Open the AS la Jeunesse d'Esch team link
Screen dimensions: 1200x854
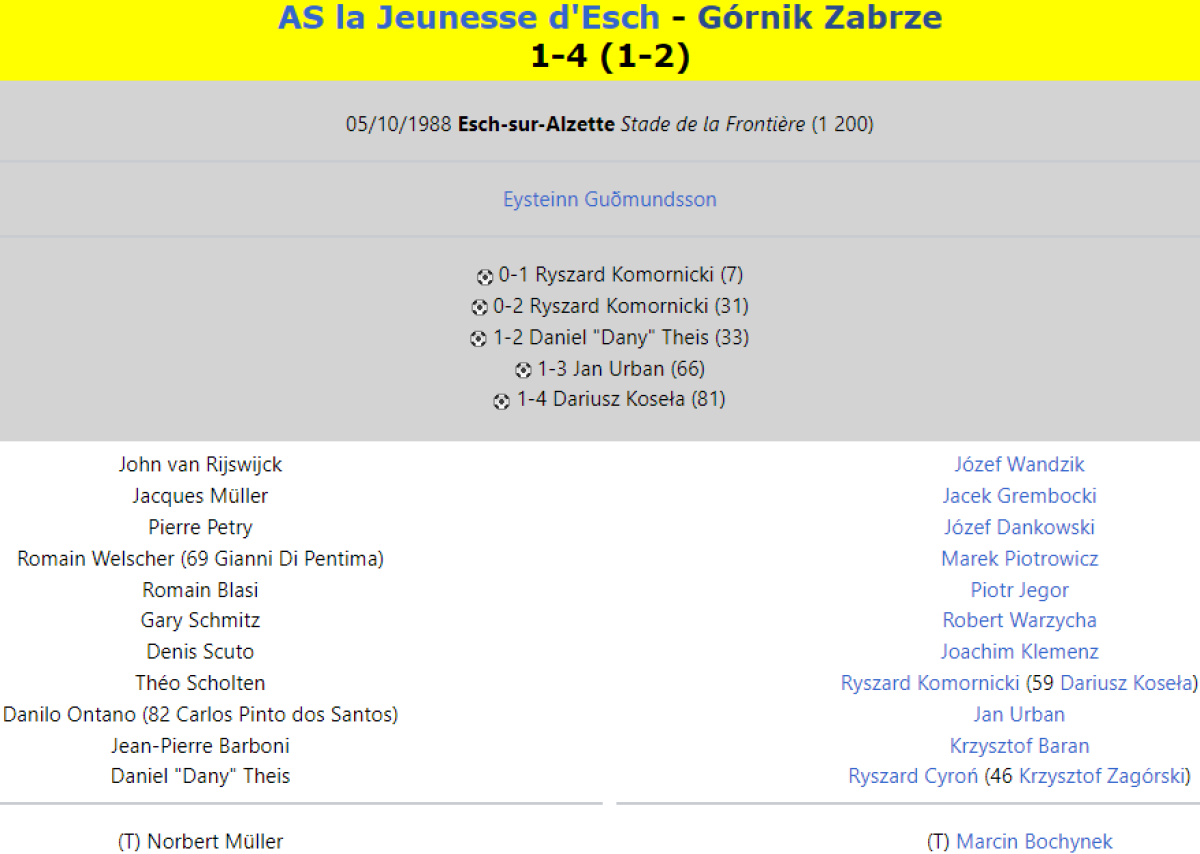(x=469, y=18)
